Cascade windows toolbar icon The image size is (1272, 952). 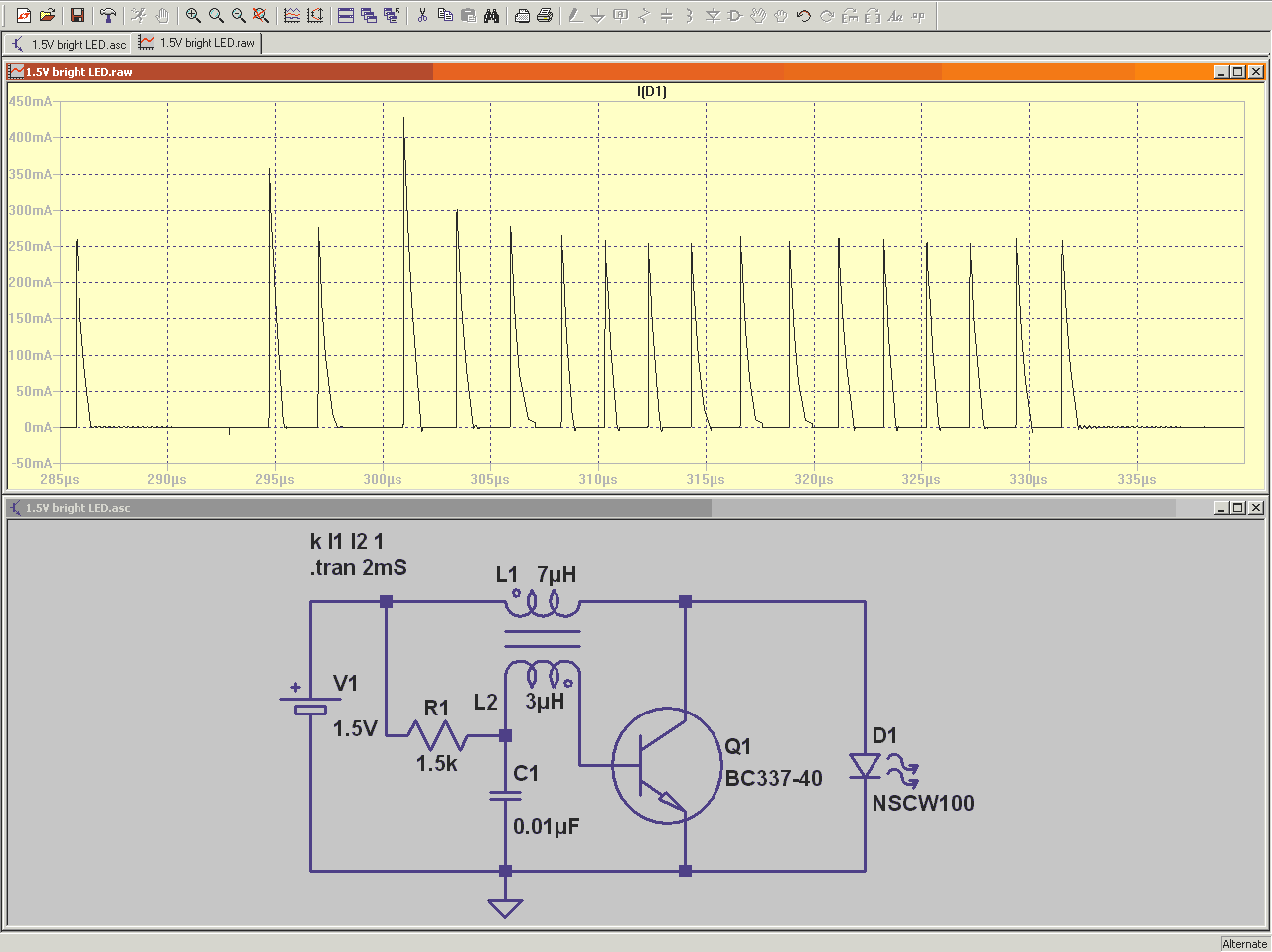click(x=369, y=16)
